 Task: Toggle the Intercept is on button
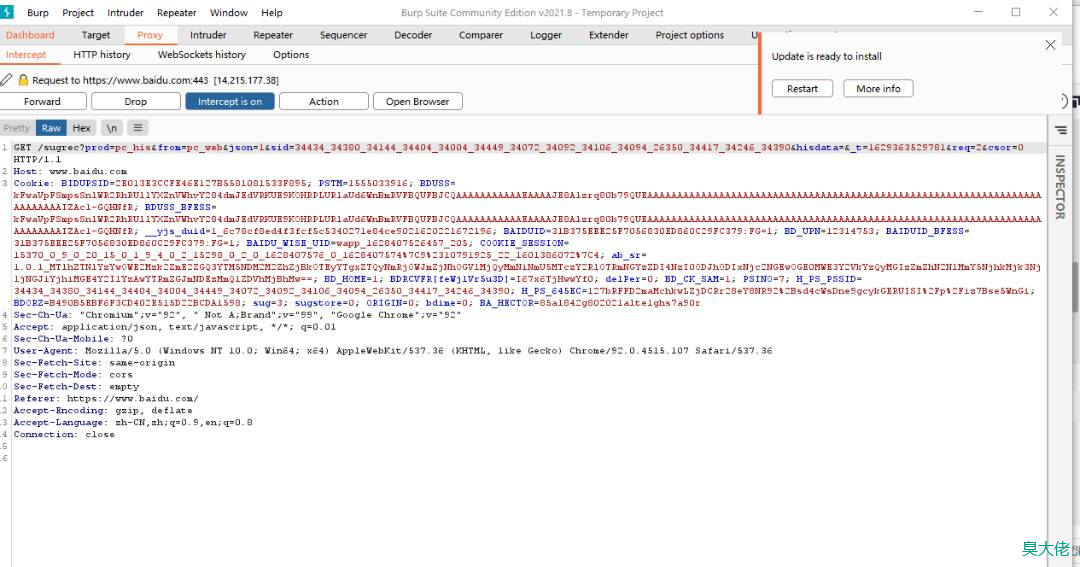(230, 101)
